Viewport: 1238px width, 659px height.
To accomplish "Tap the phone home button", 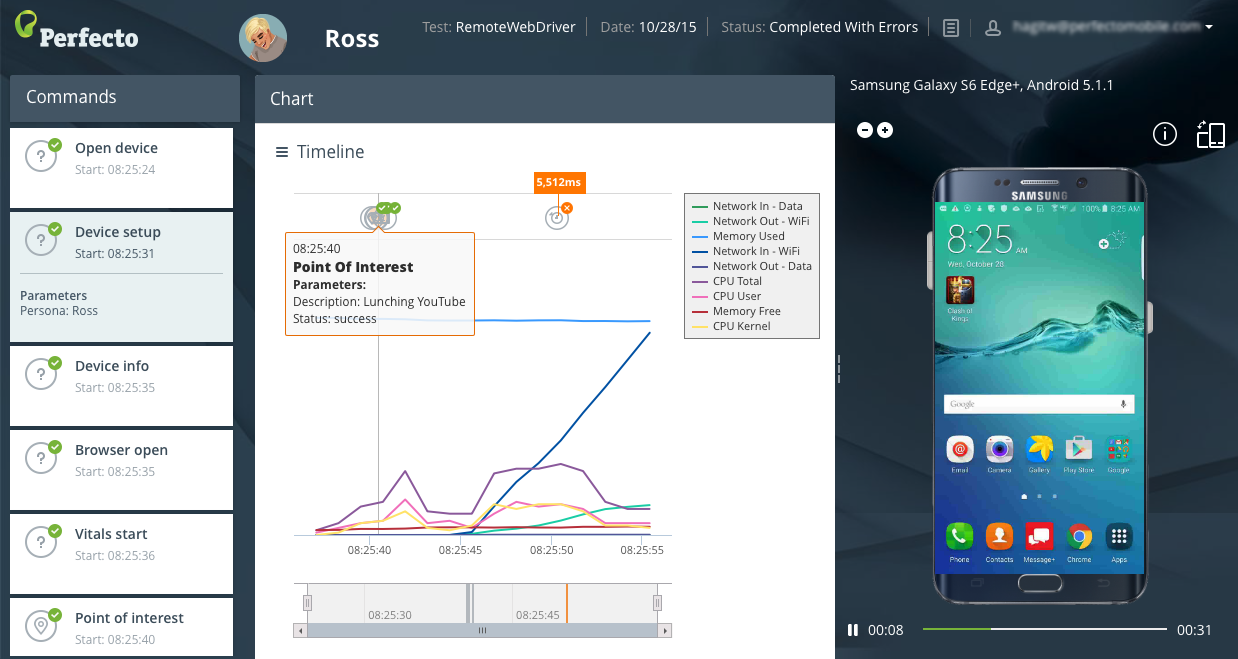I will click(1040, 583).
